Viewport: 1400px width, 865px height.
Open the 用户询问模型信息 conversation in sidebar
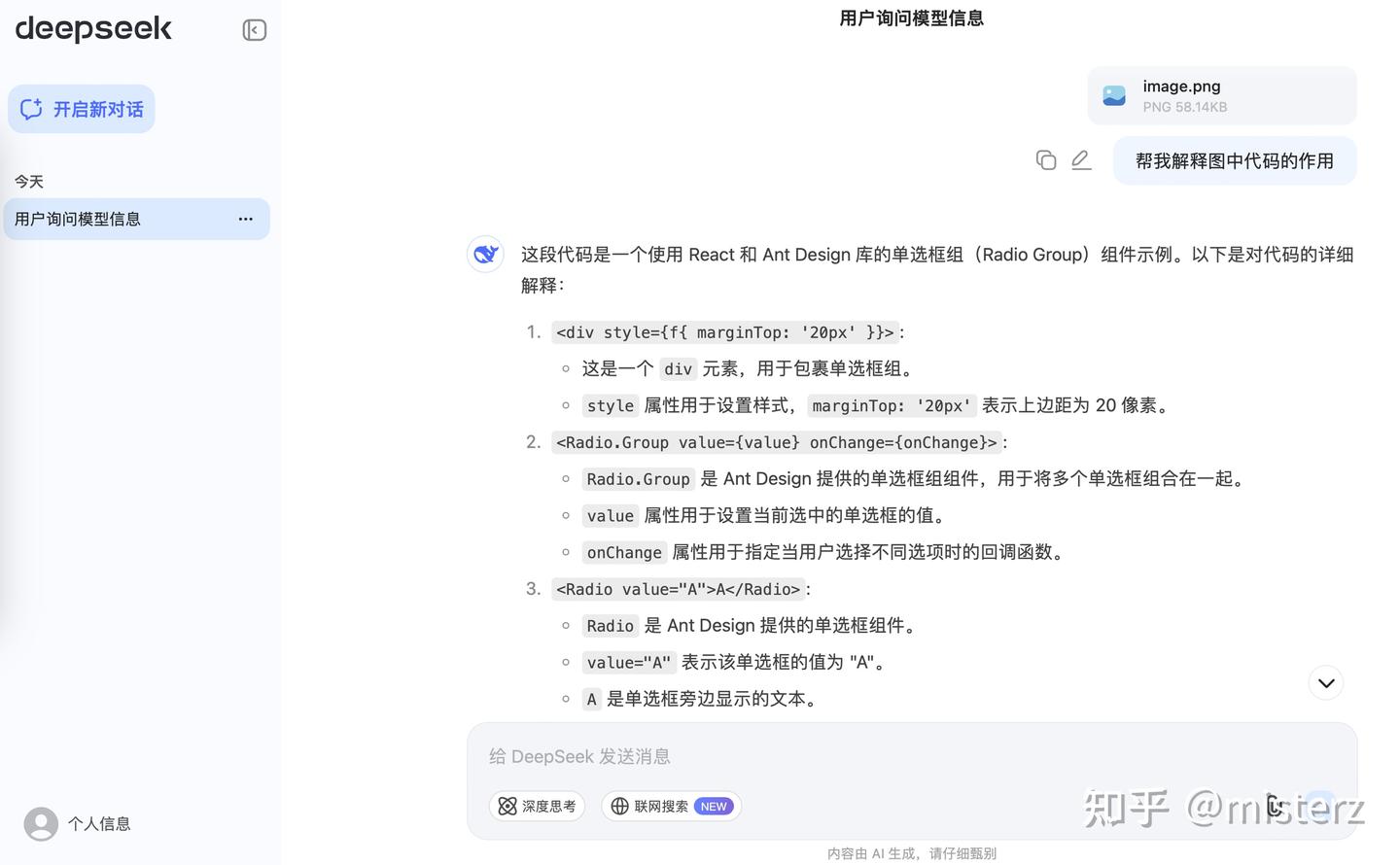click(x=136, y=219)
